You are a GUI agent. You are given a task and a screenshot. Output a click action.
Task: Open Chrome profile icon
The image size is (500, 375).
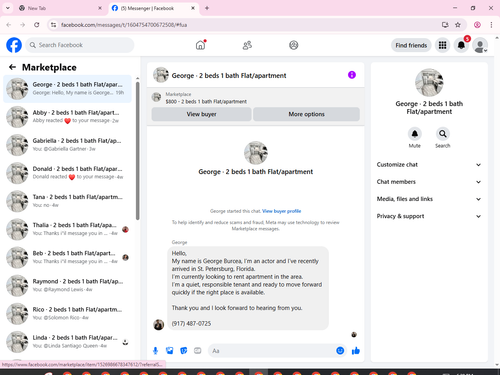pos(477,25)
